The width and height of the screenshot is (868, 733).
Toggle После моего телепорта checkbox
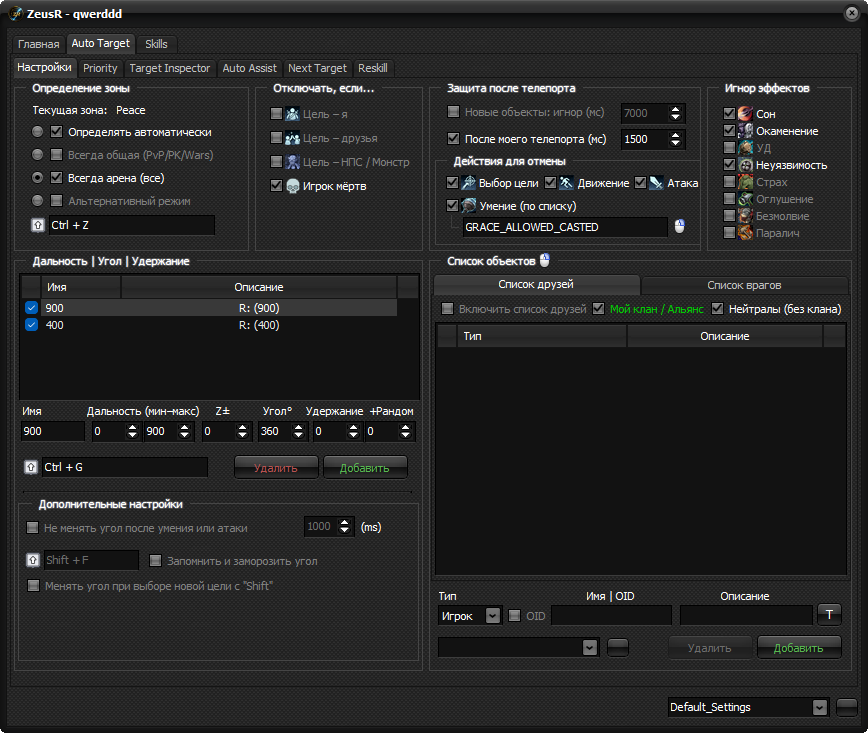pos(453,138)
